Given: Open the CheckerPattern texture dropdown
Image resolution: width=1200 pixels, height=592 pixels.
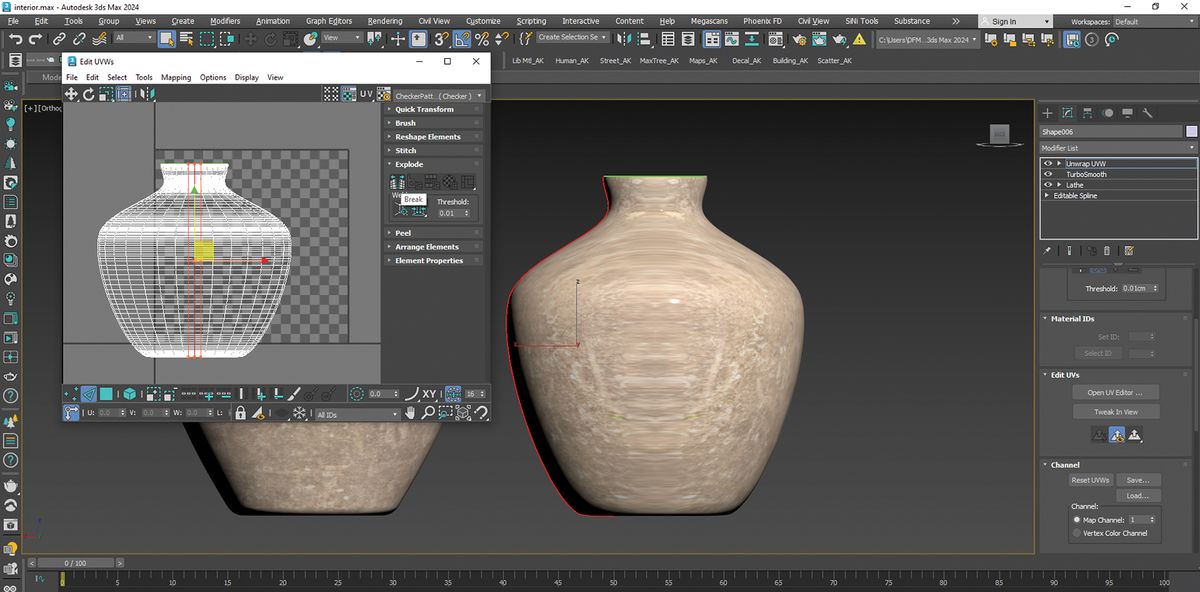Looking at the screenshot, I should (439, 96).
